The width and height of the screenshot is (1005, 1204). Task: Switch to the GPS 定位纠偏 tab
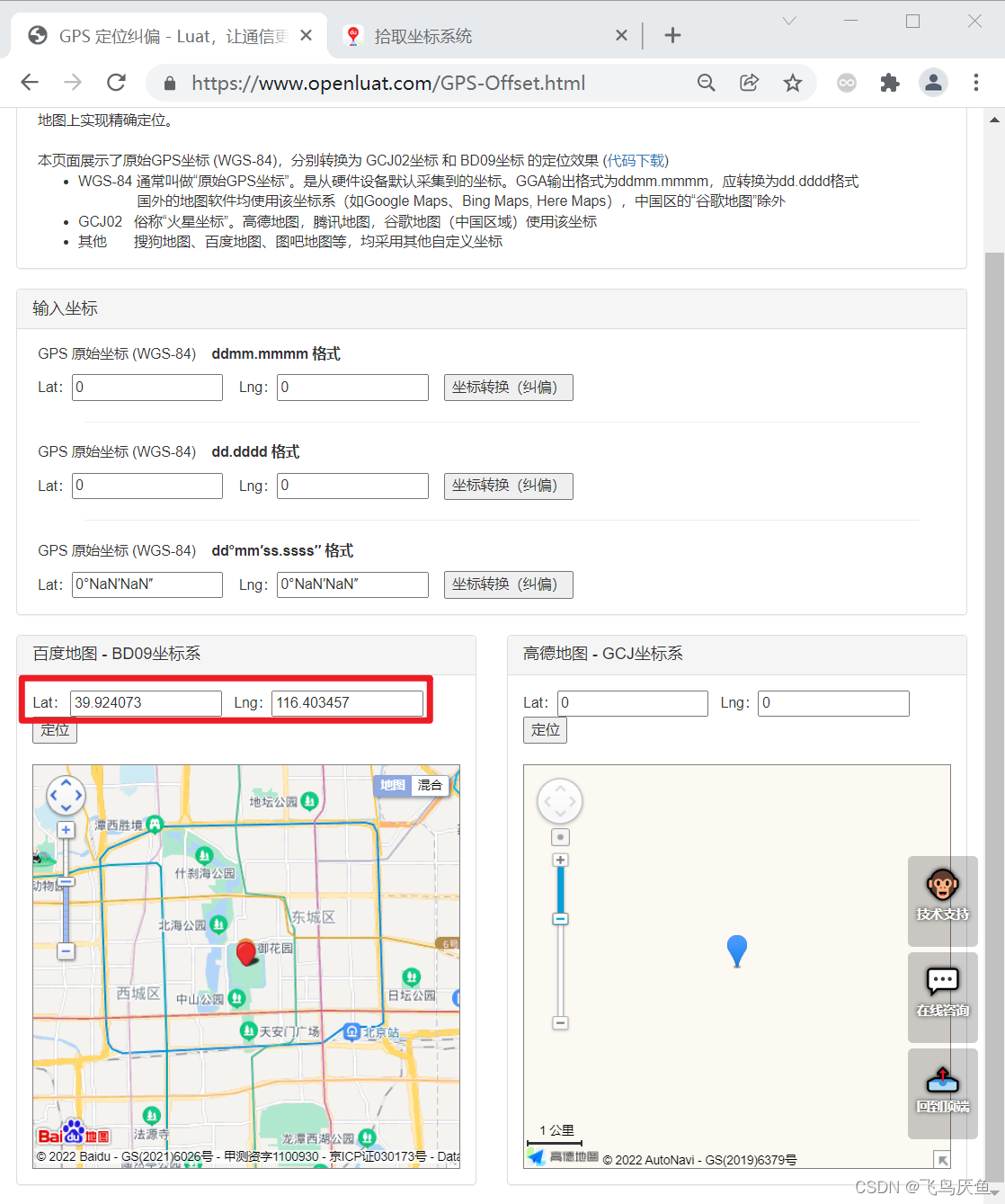(167, 36)
